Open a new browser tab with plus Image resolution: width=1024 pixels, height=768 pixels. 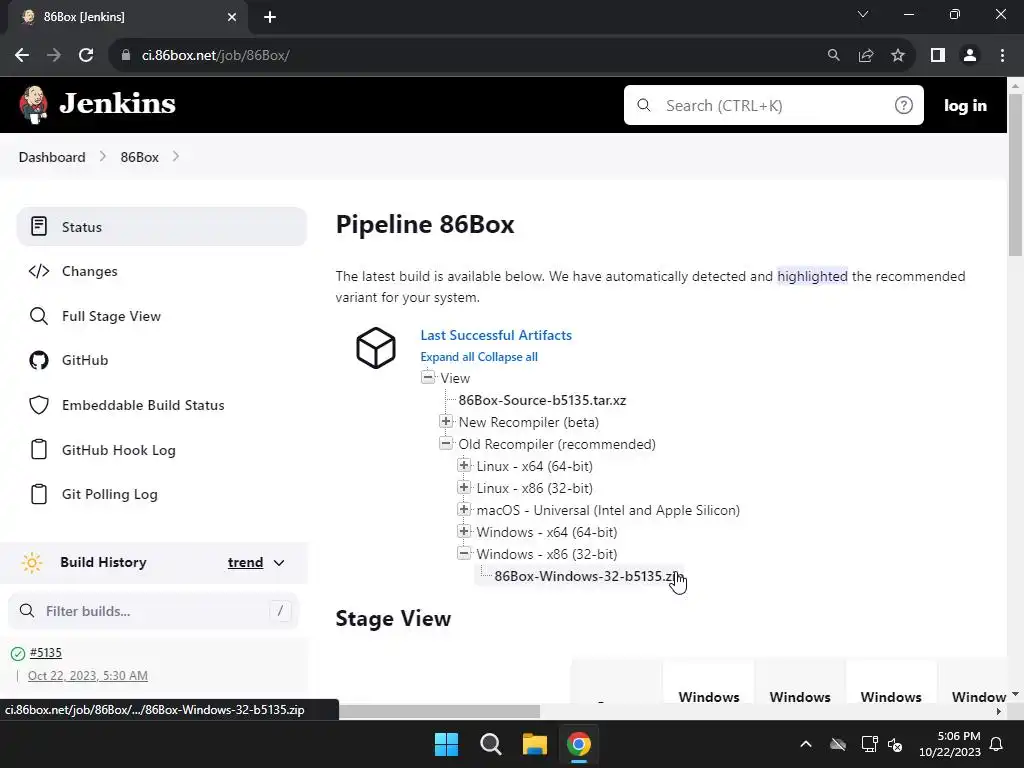click(x=270, y=17)
